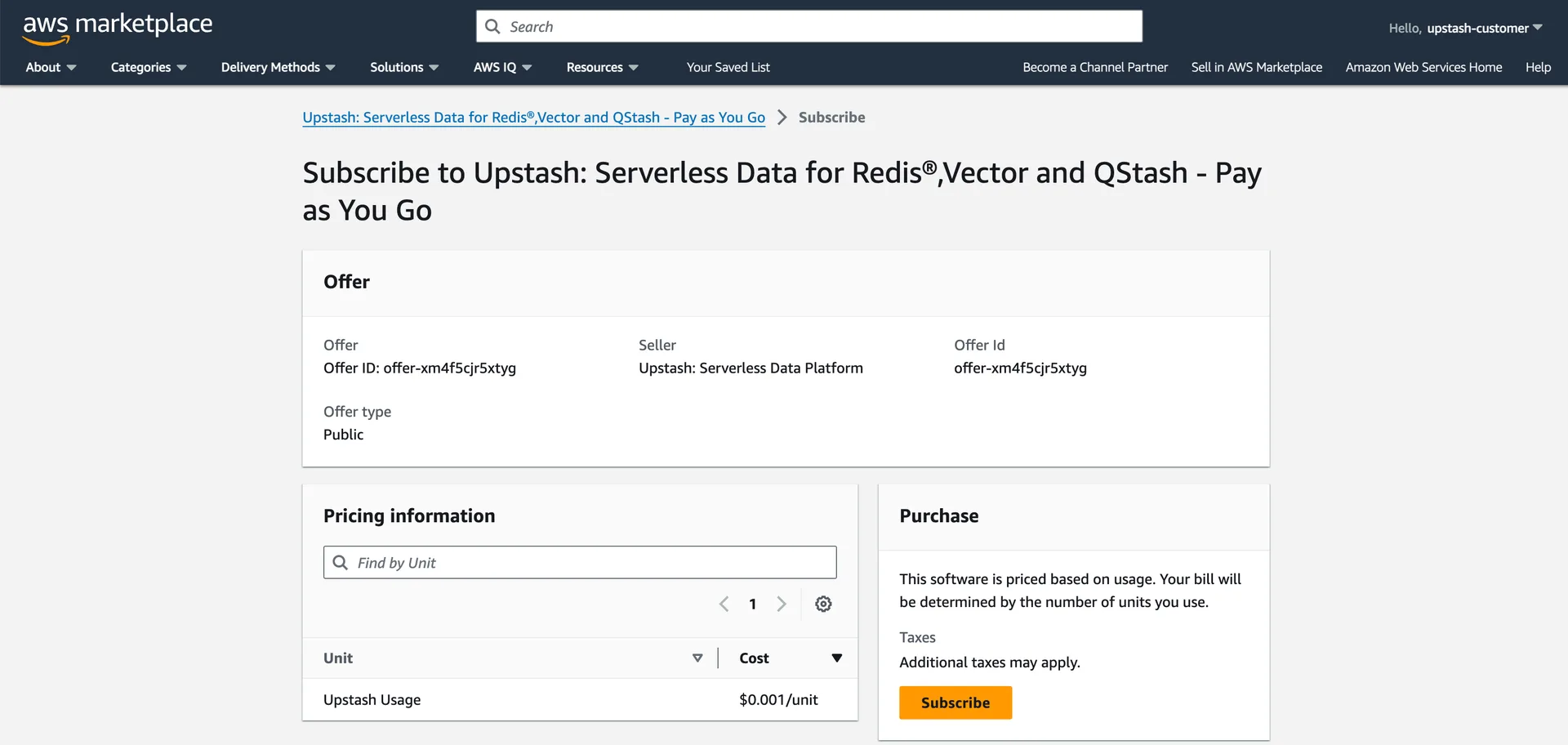Screen dimensions: 1568x745
Task: Click the orange Subscribe button
Action: [x=955, y=703]
